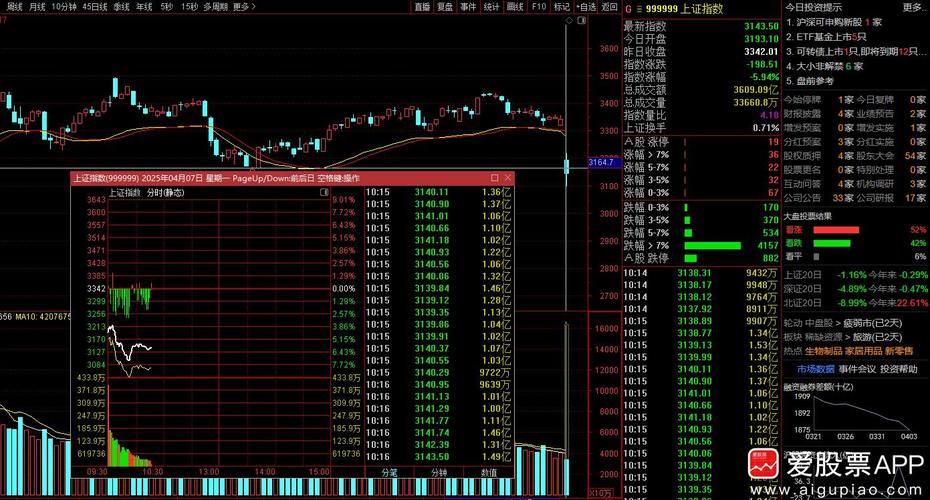The image size is (930, 500).
Task: Click the red 看涨 bullish vote bar
Action: click(x=836, y=230)
